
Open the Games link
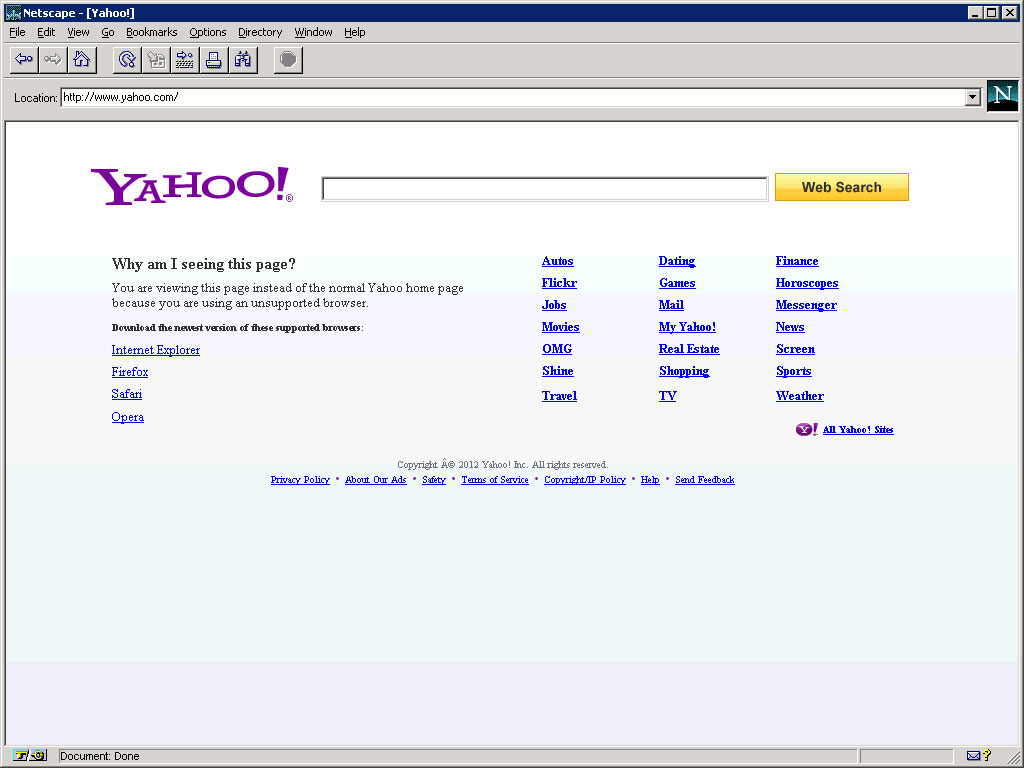pyautogui.click(x=677, y=283)
